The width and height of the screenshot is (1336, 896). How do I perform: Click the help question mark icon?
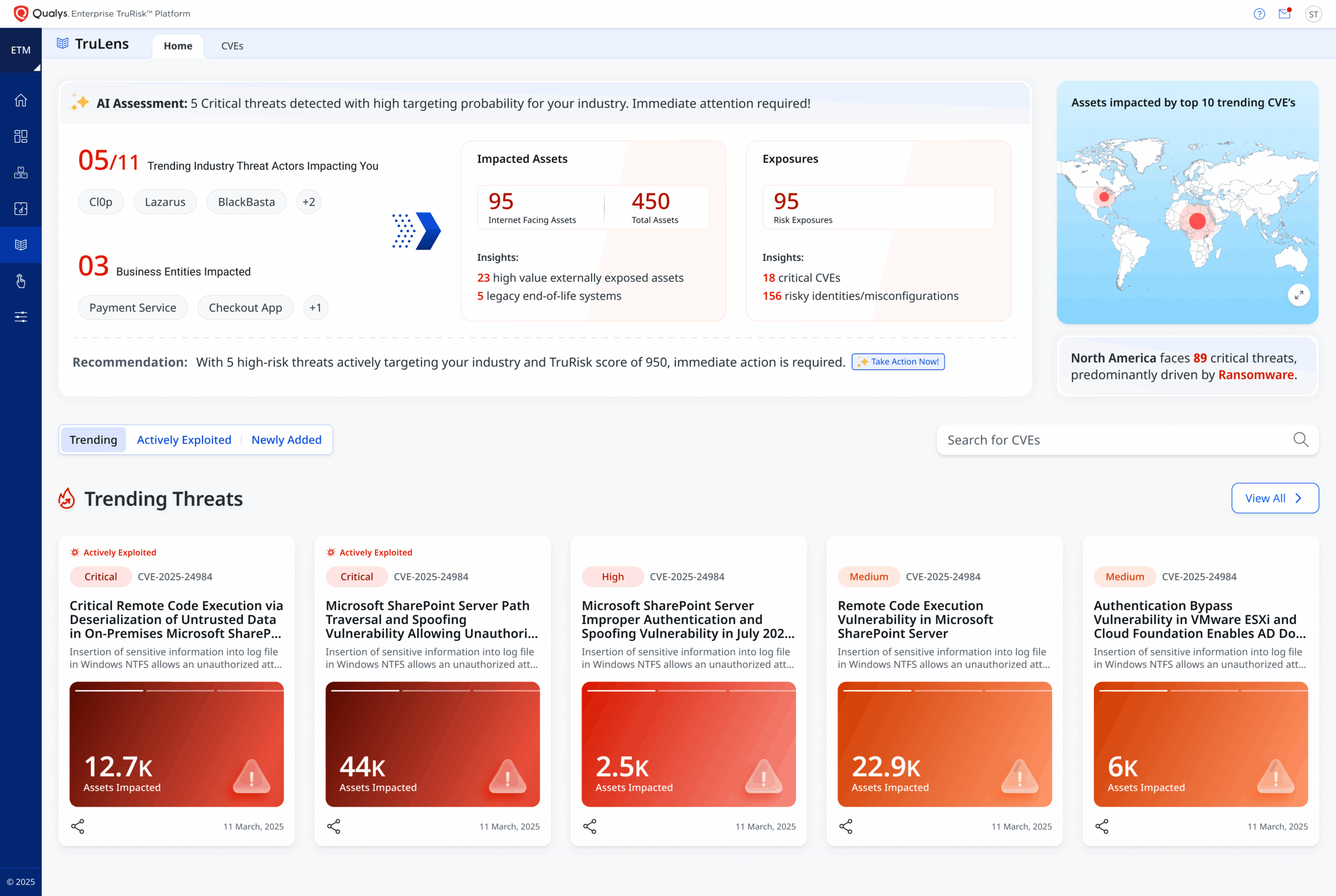point(1259,14)
